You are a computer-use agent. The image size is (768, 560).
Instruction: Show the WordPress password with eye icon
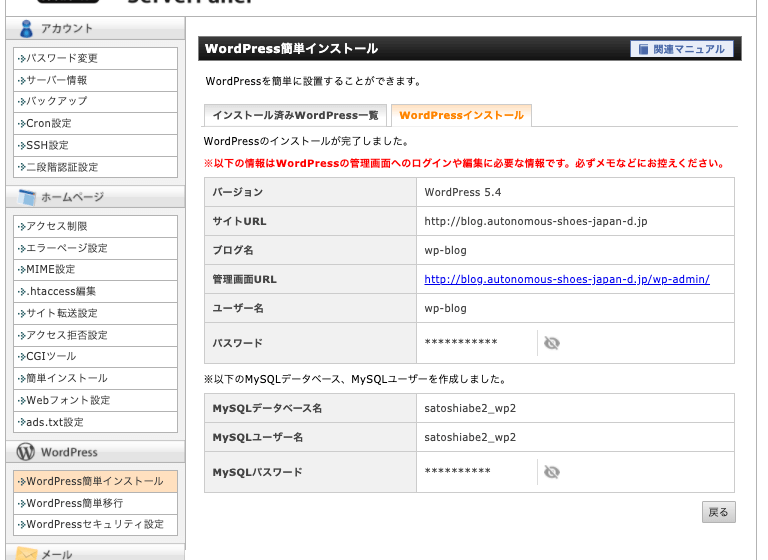[x=551, y=343]
